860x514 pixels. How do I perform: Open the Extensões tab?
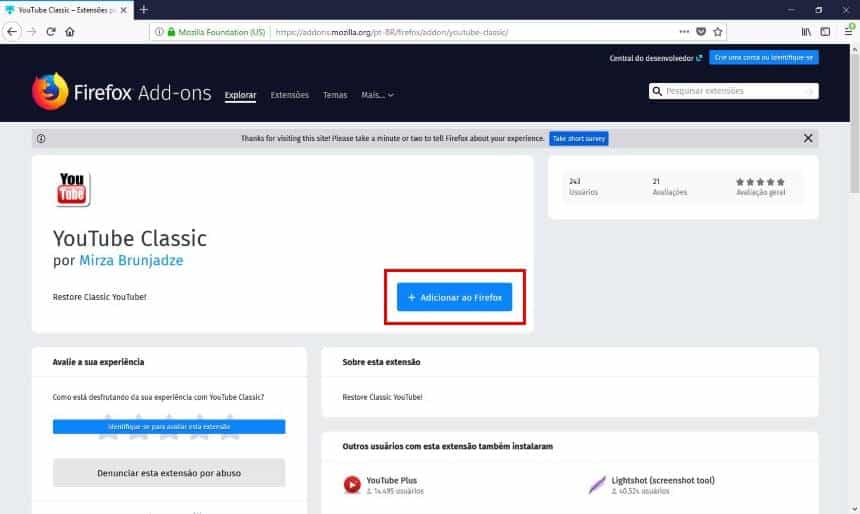coord(290,95)
